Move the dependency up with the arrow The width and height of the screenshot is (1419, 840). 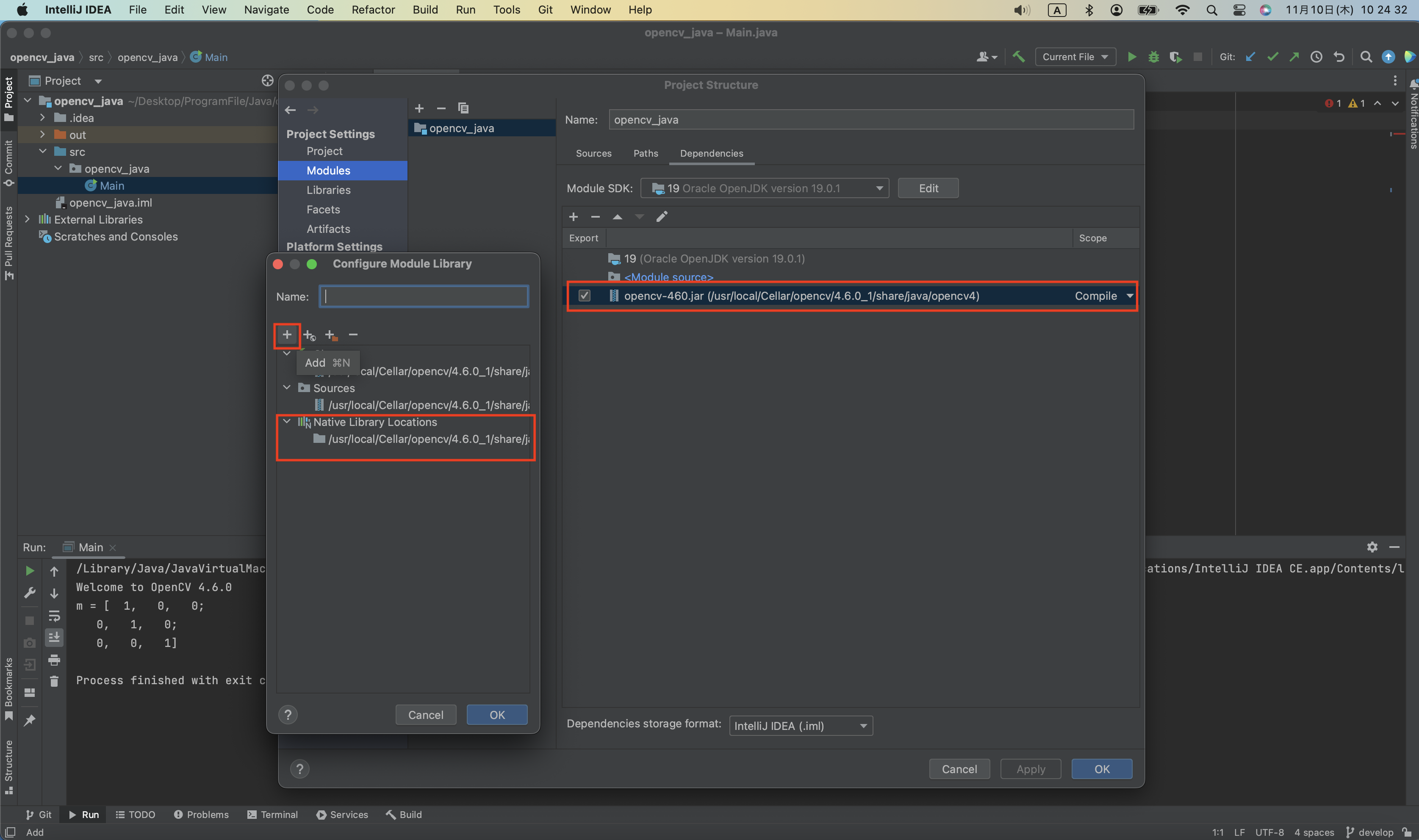coord(617,216)
